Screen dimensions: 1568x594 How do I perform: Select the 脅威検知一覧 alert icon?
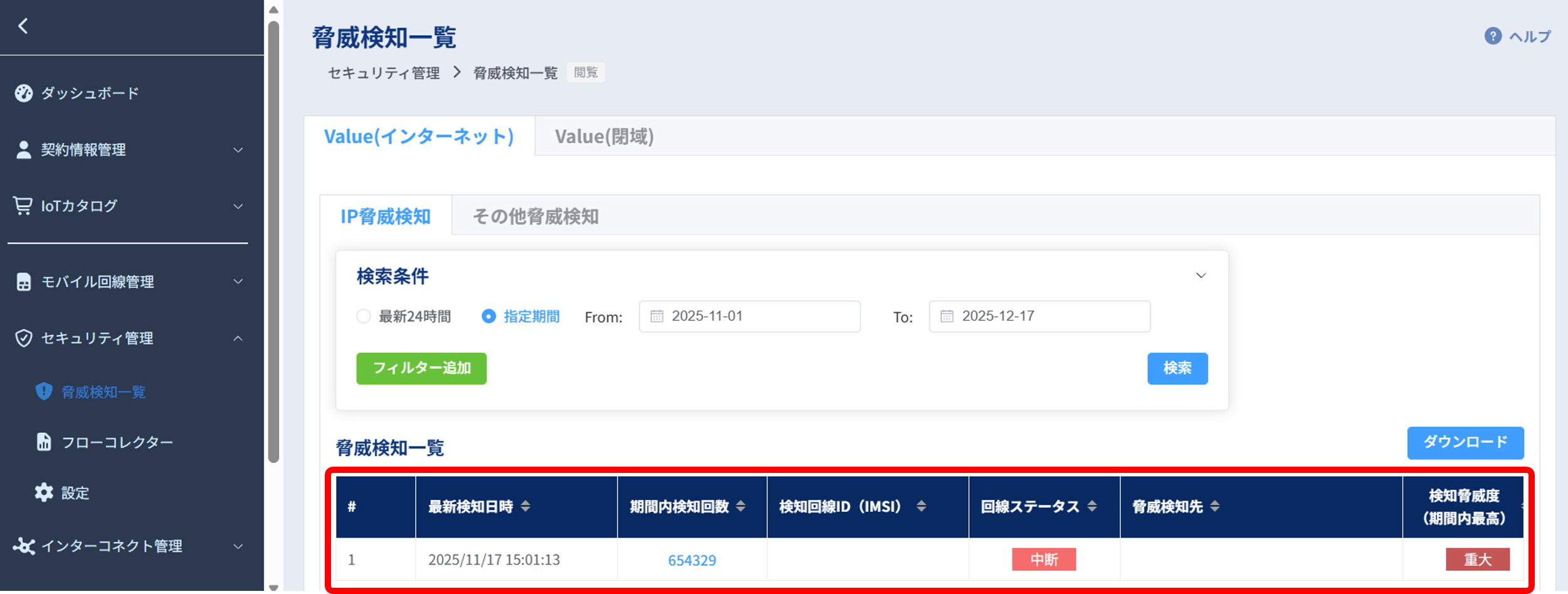tap(43, 393)
